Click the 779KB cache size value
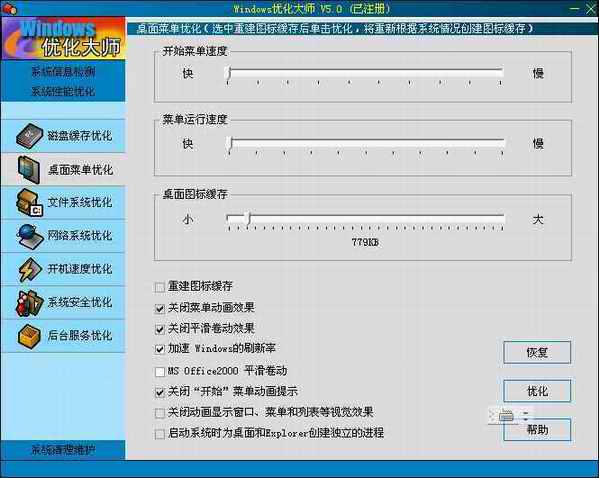 pyautogui.click(x=365, y=243)
